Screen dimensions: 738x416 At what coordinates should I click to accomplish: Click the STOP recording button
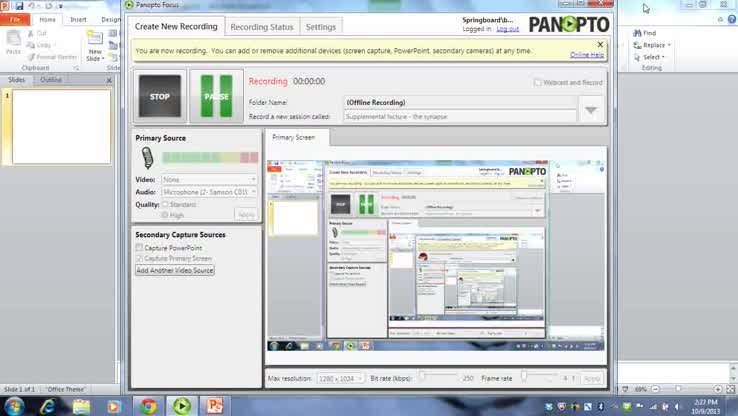coord(159,96)
